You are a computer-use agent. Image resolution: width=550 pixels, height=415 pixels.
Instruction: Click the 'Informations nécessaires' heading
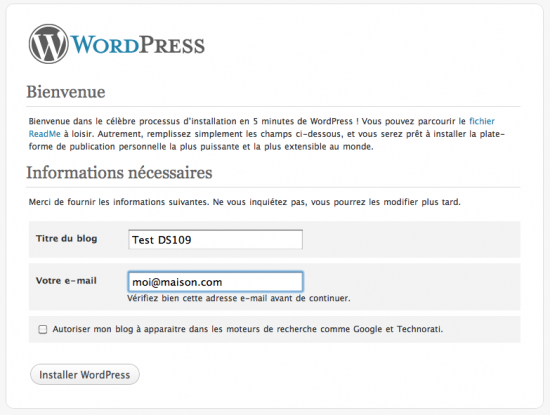pos(119,173)
